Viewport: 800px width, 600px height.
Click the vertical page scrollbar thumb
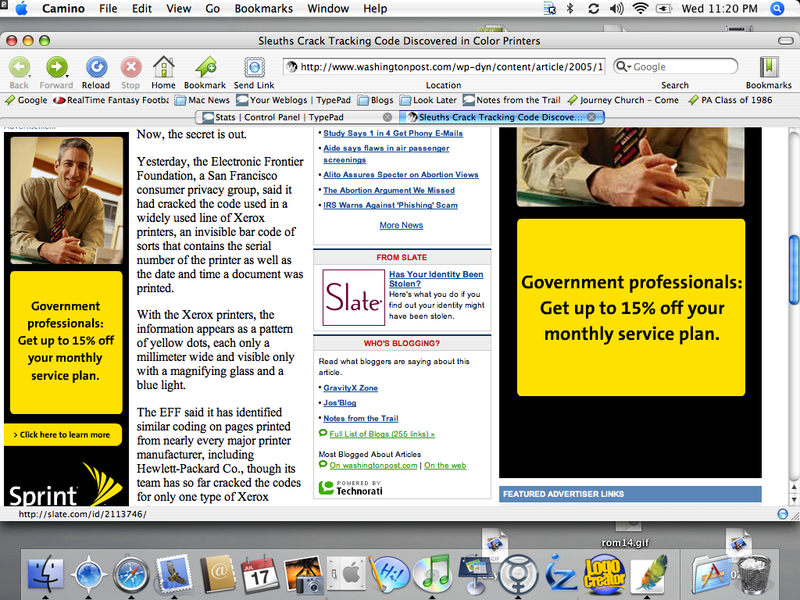point(794,262)
